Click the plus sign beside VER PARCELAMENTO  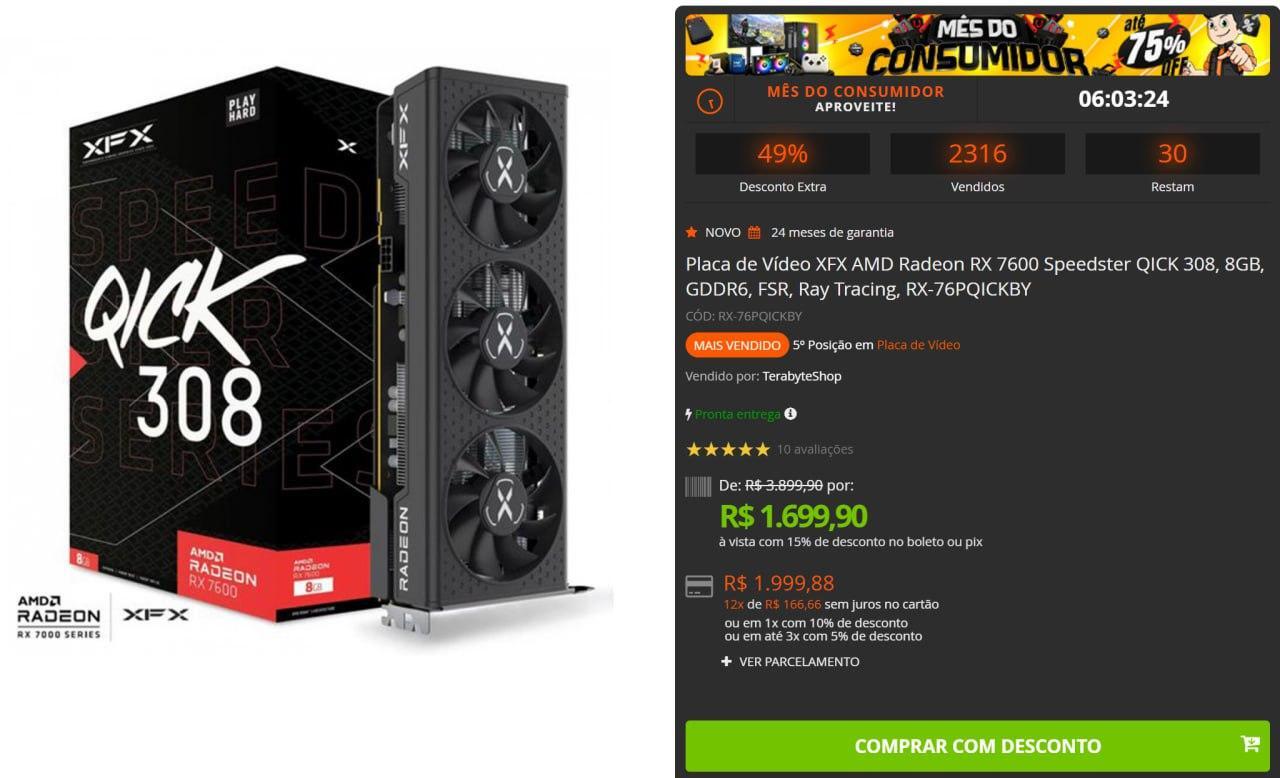tap(726, 661)
